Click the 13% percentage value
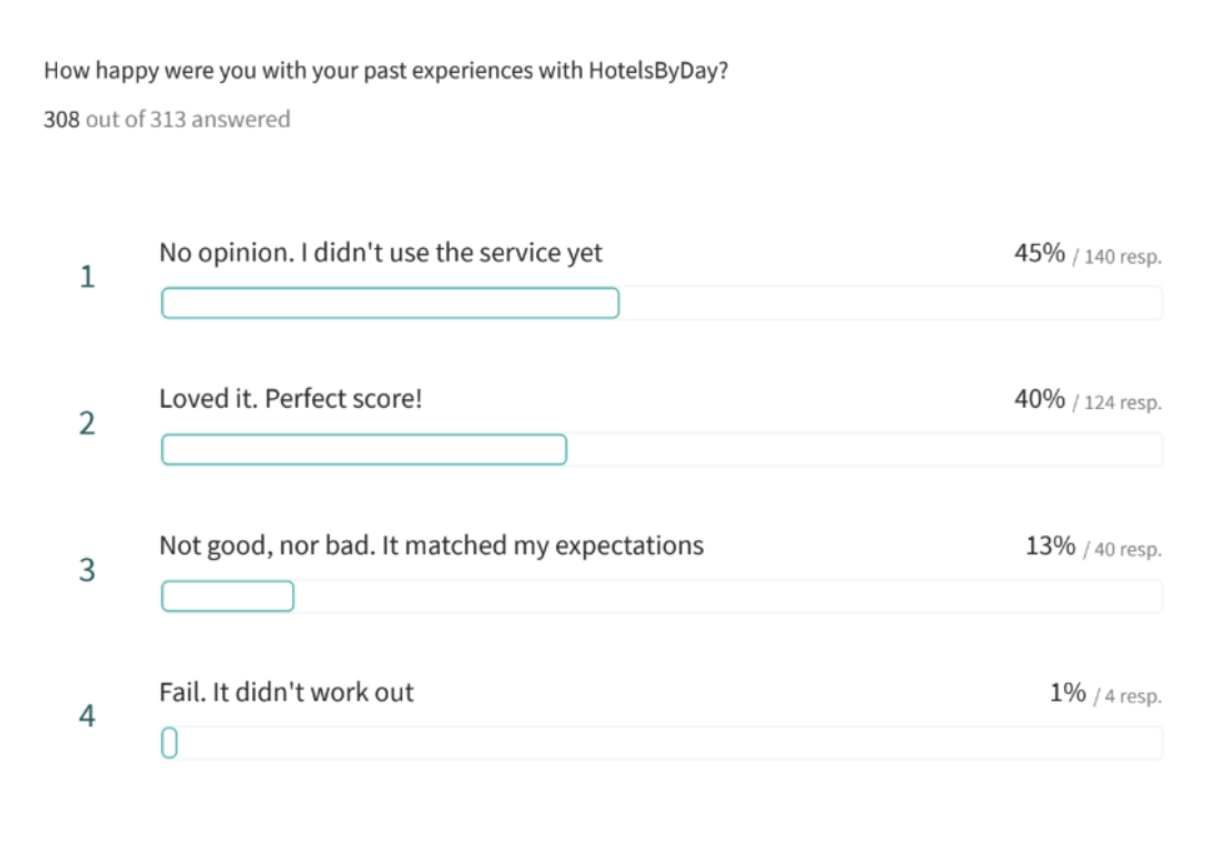 (1050, 546)
